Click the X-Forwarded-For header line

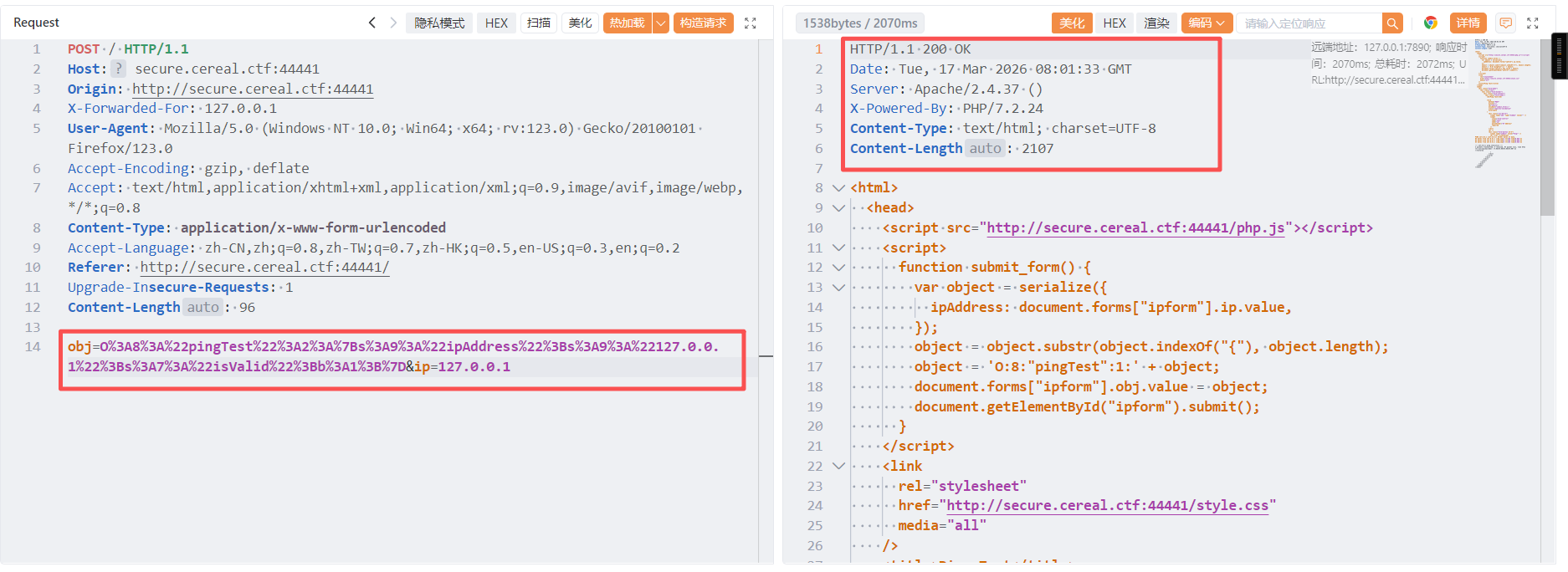(x=172, y=108)
